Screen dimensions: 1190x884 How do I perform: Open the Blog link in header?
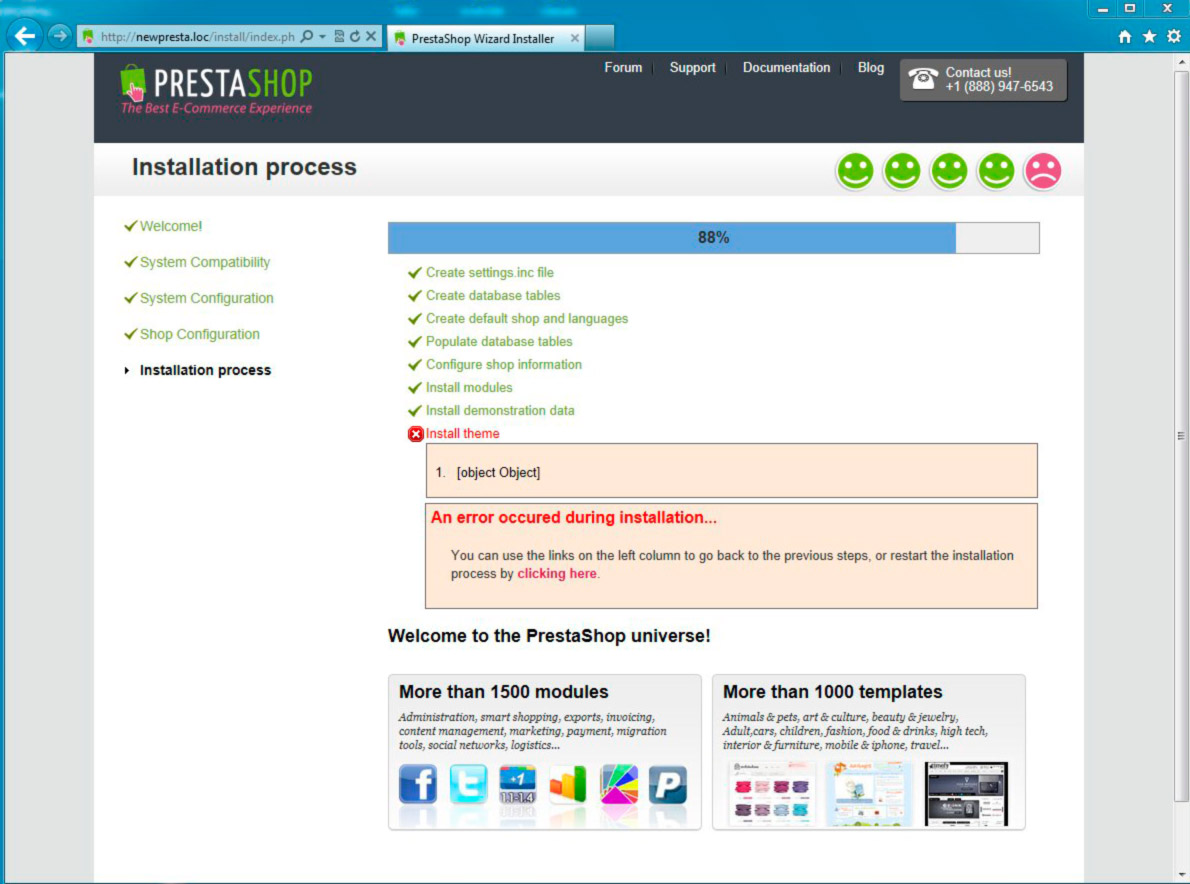[x=870, y=68]
